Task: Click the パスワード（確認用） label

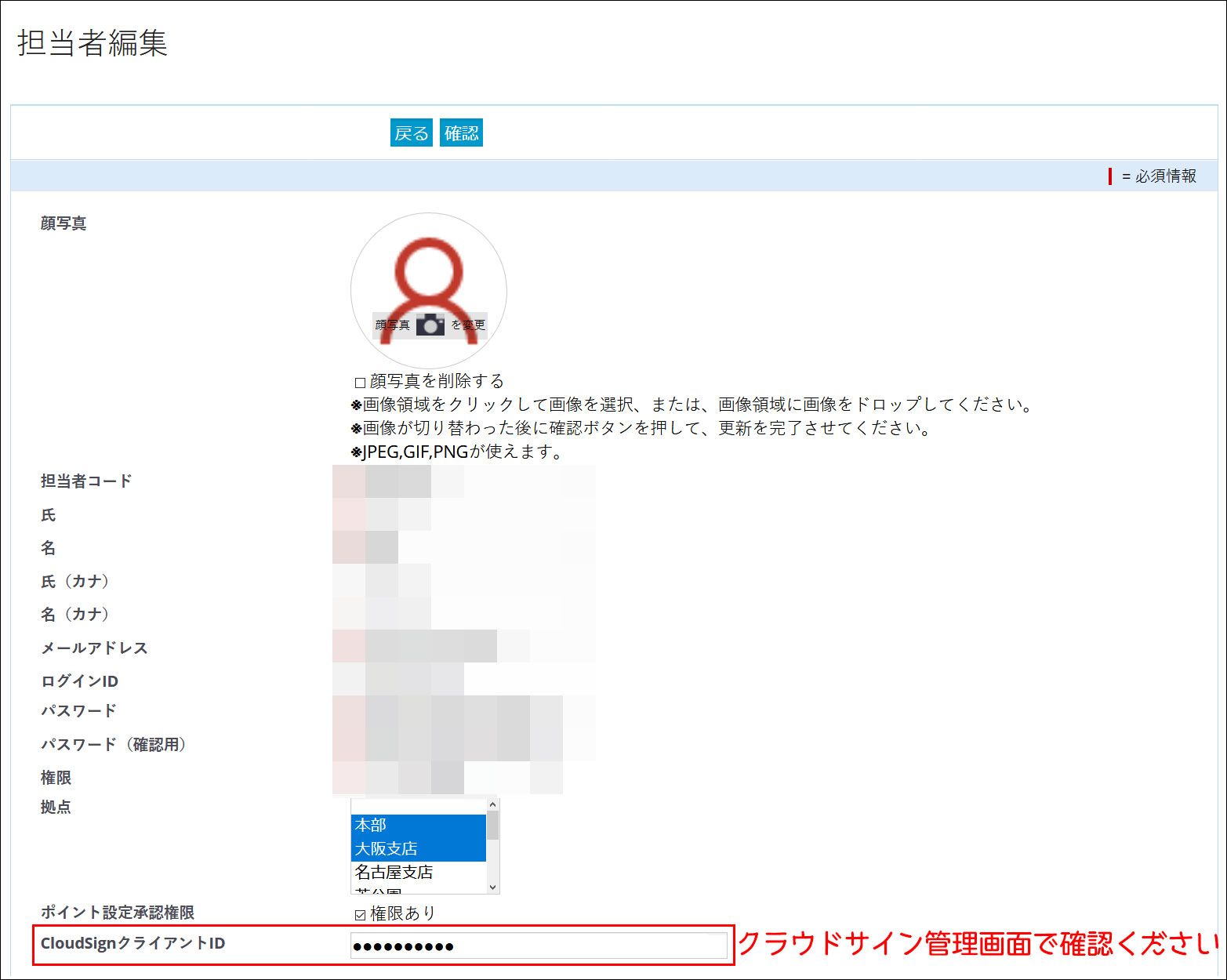Action: click(x=113, y=744)
